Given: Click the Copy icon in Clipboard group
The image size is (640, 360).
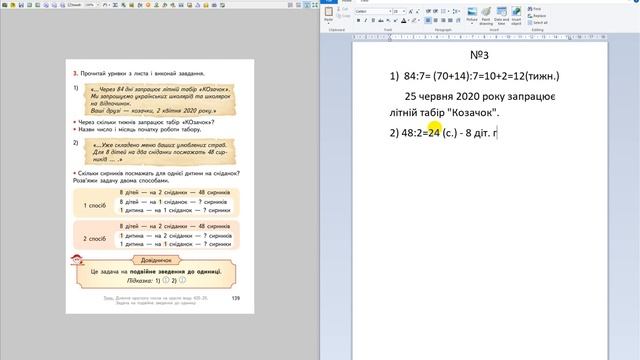Looking at the screenshot, I should click(339, 16).
